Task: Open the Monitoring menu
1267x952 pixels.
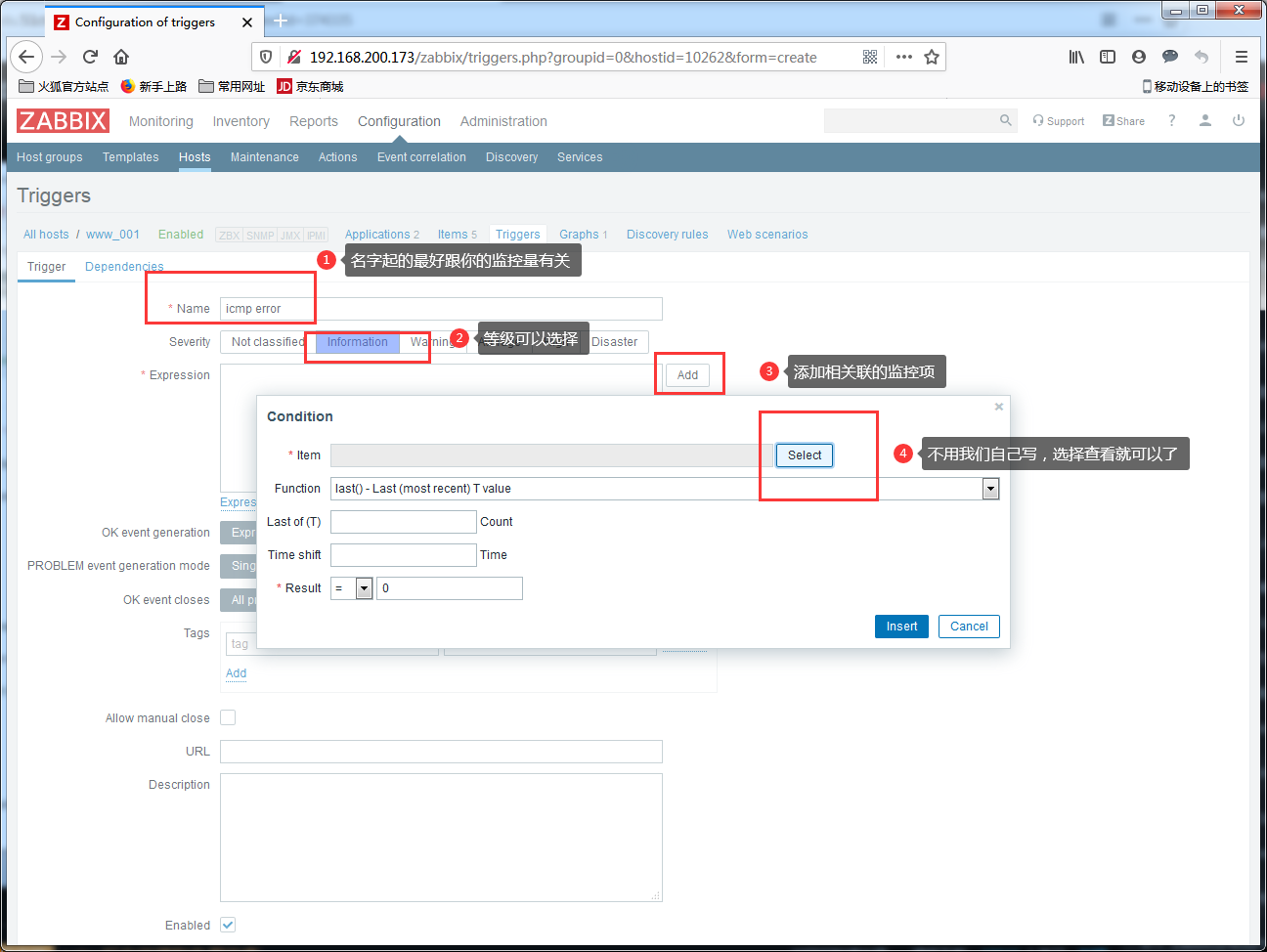Action: [161, 121]
